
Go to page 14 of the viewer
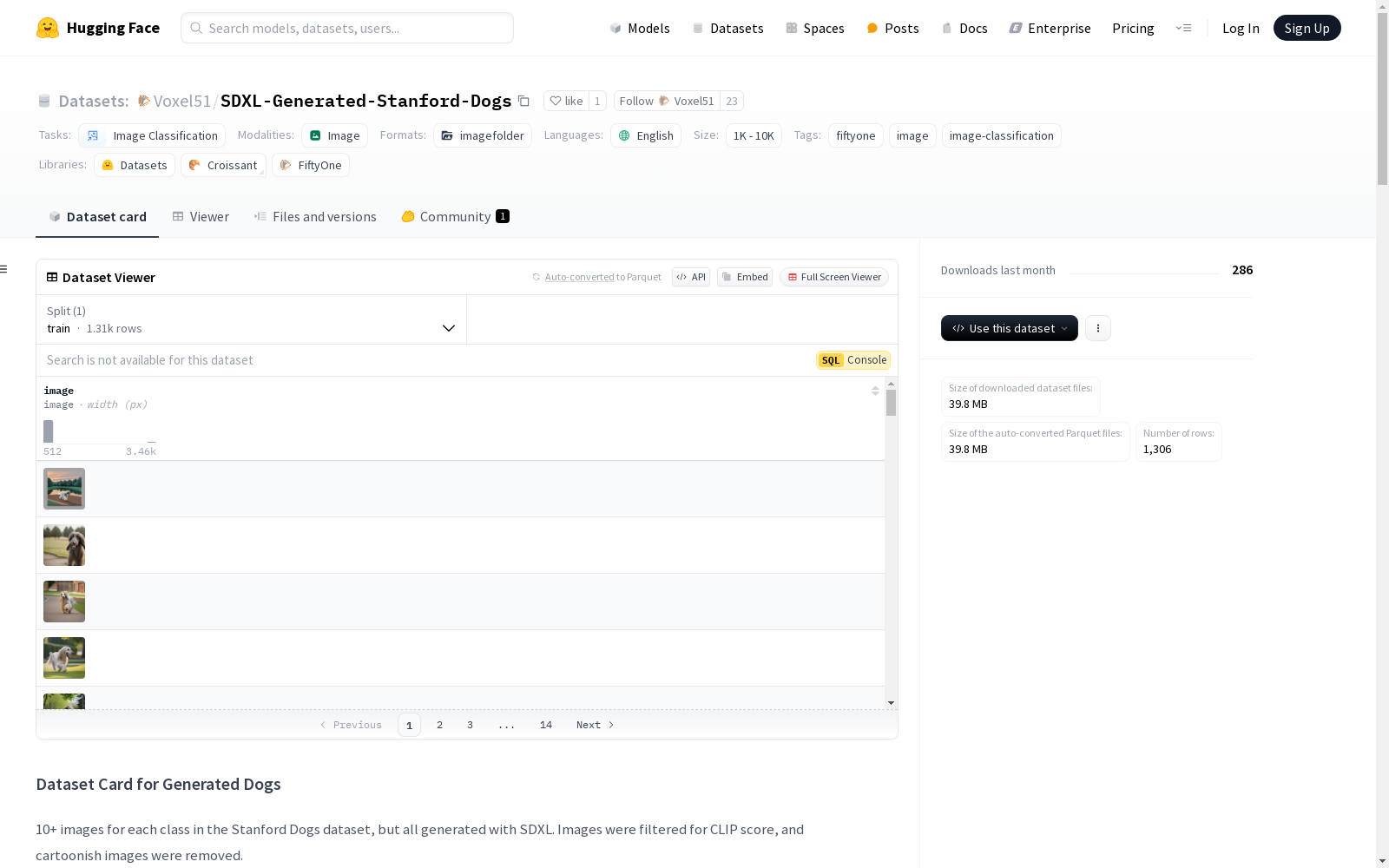(x=546, y=725)
